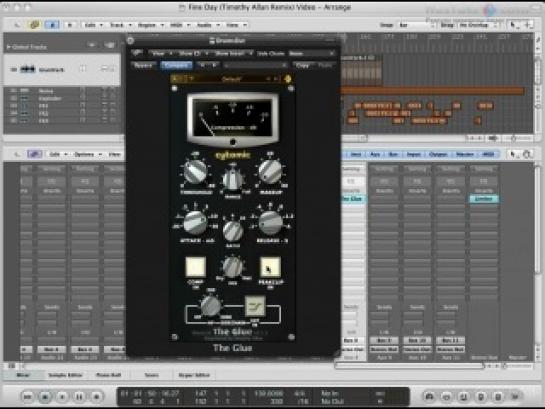Click the yellow cytomic logo icon in preset bar
Viewport: 545px width, 409px height.
click(288, 79)
